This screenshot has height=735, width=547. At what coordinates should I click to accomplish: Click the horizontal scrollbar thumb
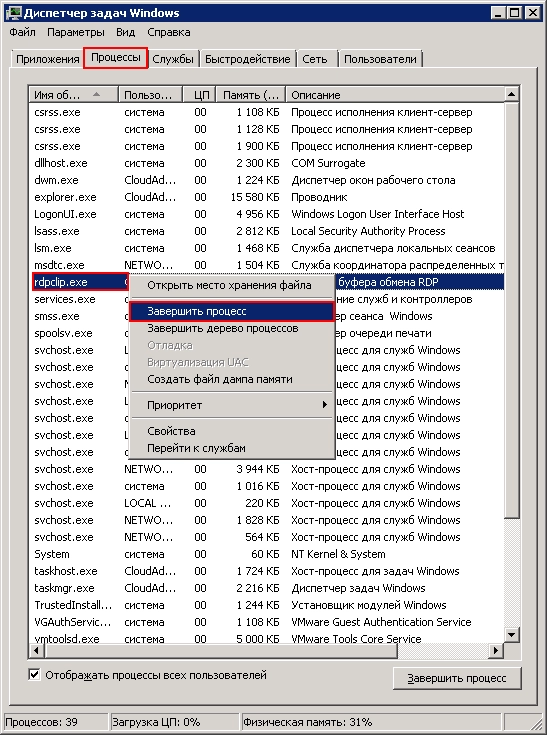coord(221,651)
